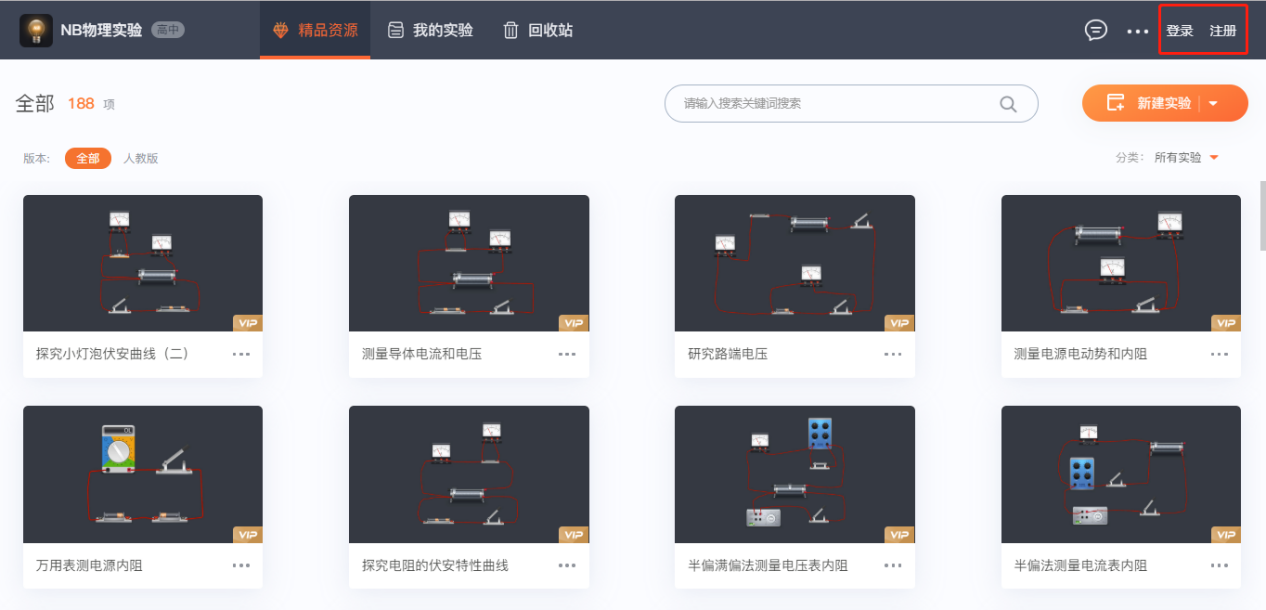Open the 探究电阻的伏安特性曲线 thumbnail
This screenshot has width=1266, height=610.
click(x=468, y=474)
